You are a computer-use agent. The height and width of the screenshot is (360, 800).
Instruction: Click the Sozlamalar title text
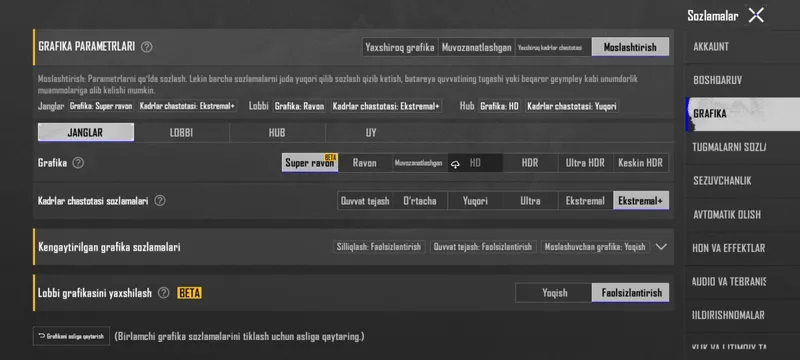(x=713, y=16)
